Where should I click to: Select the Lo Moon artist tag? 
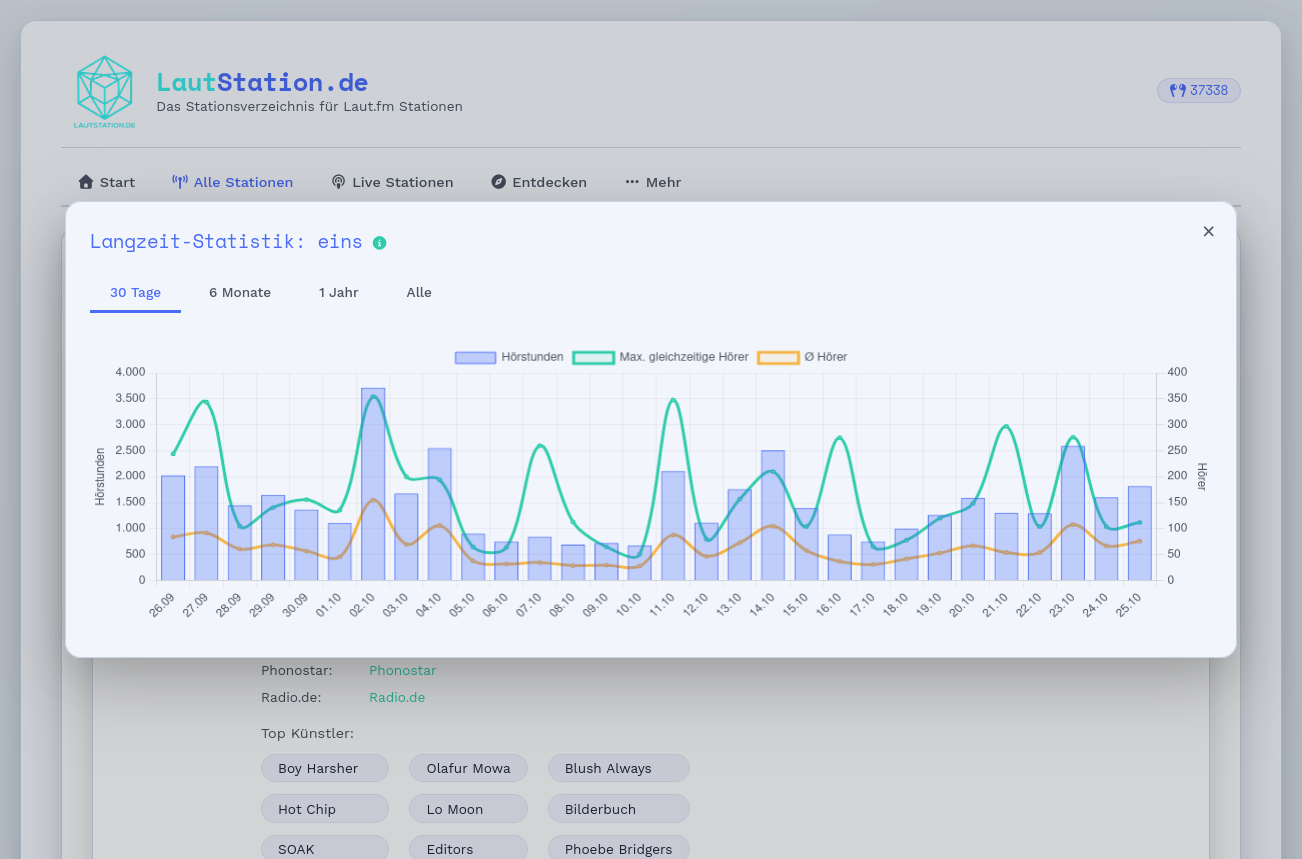[468, 809]
